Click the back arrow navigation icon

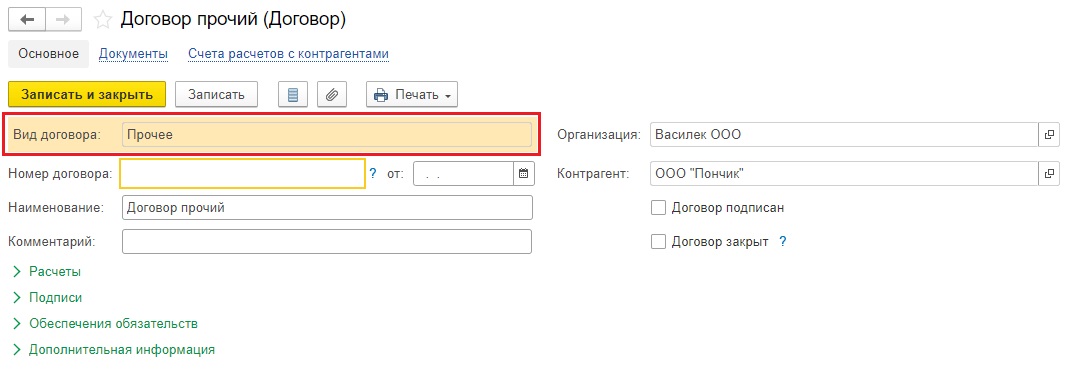point(27,19)
